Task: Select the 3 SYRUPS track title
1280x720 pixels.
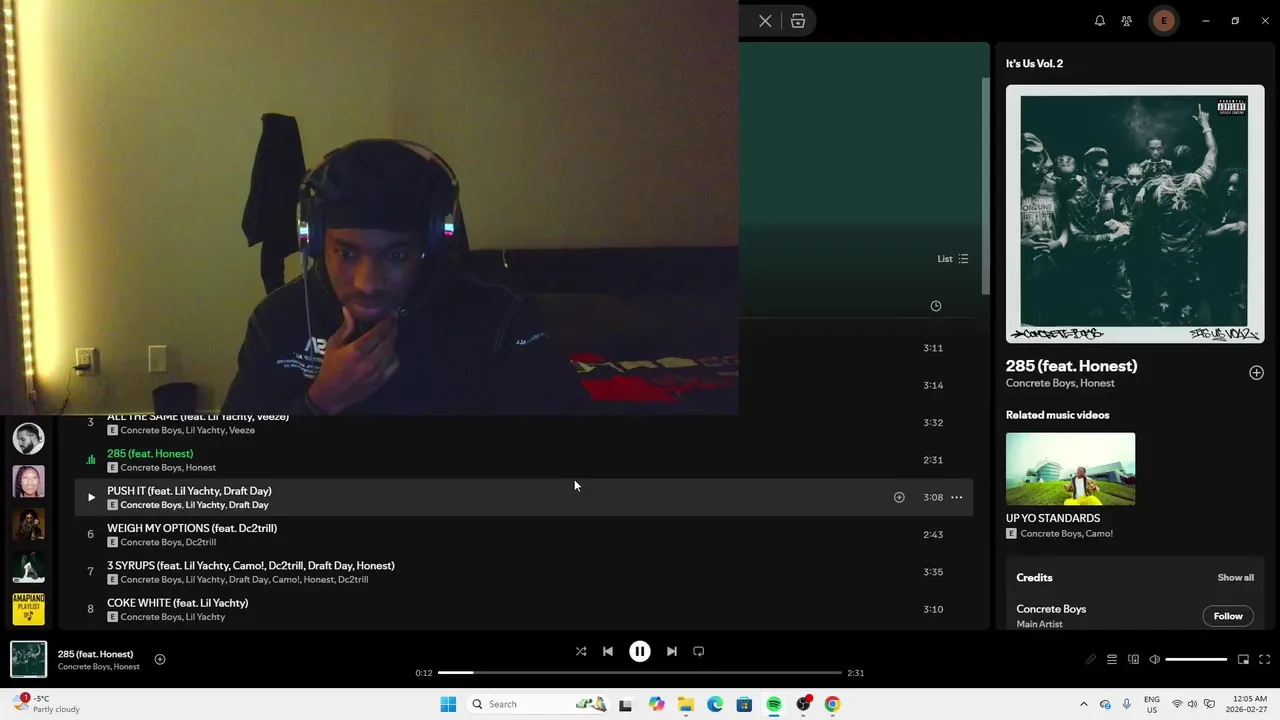Action: [251, 566]
